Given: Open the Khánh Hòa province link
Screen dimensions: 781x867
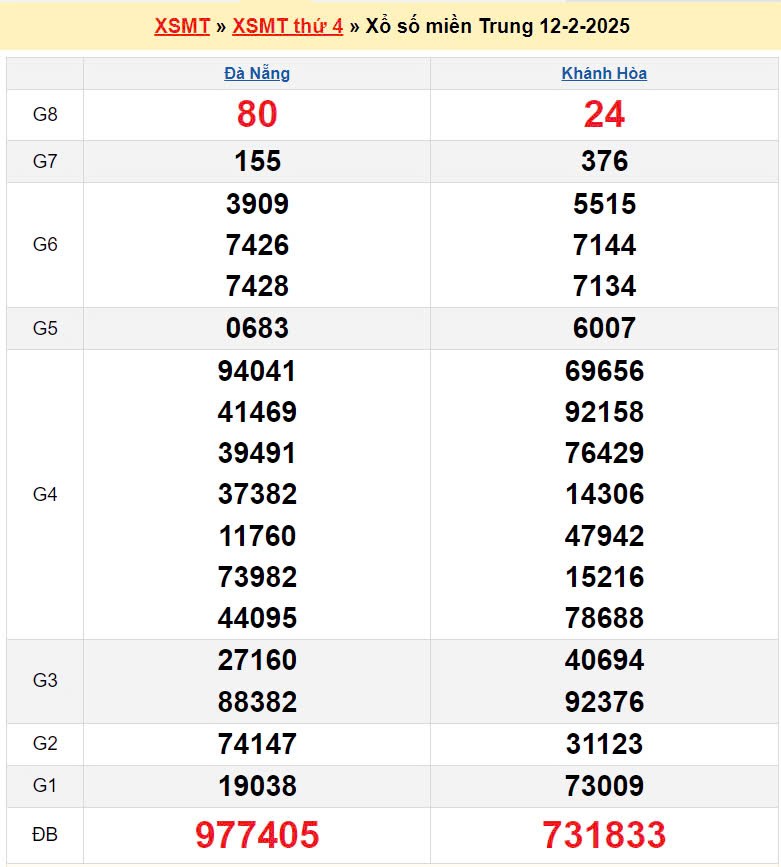Looking at the screenshot, I should 604,73.
